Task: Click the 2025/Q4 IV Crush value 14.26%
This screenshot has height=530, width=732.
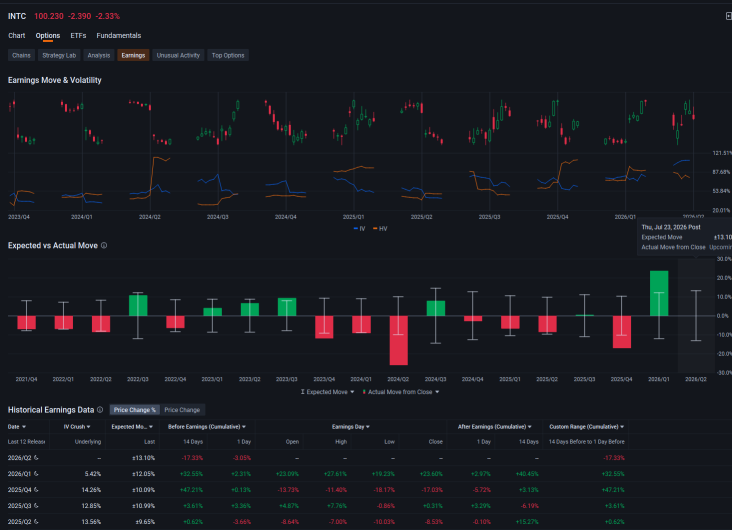Action: [91, 490]
